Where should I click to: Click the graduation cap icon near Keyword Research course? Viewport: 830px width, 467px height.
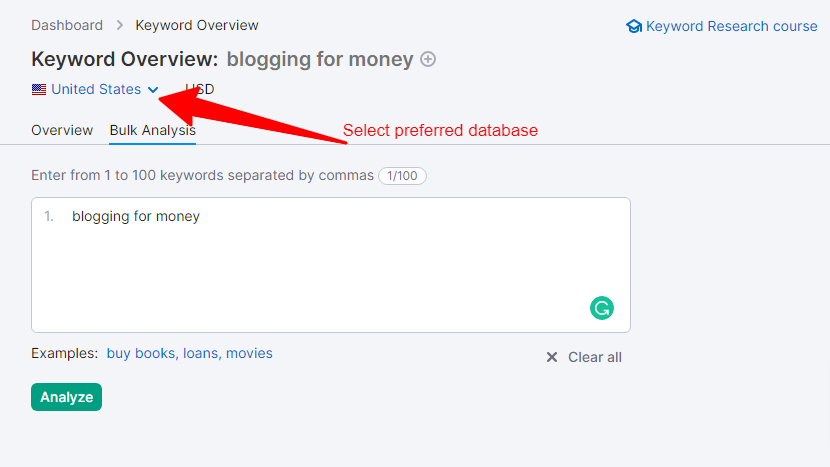click(x=634, y=26)
